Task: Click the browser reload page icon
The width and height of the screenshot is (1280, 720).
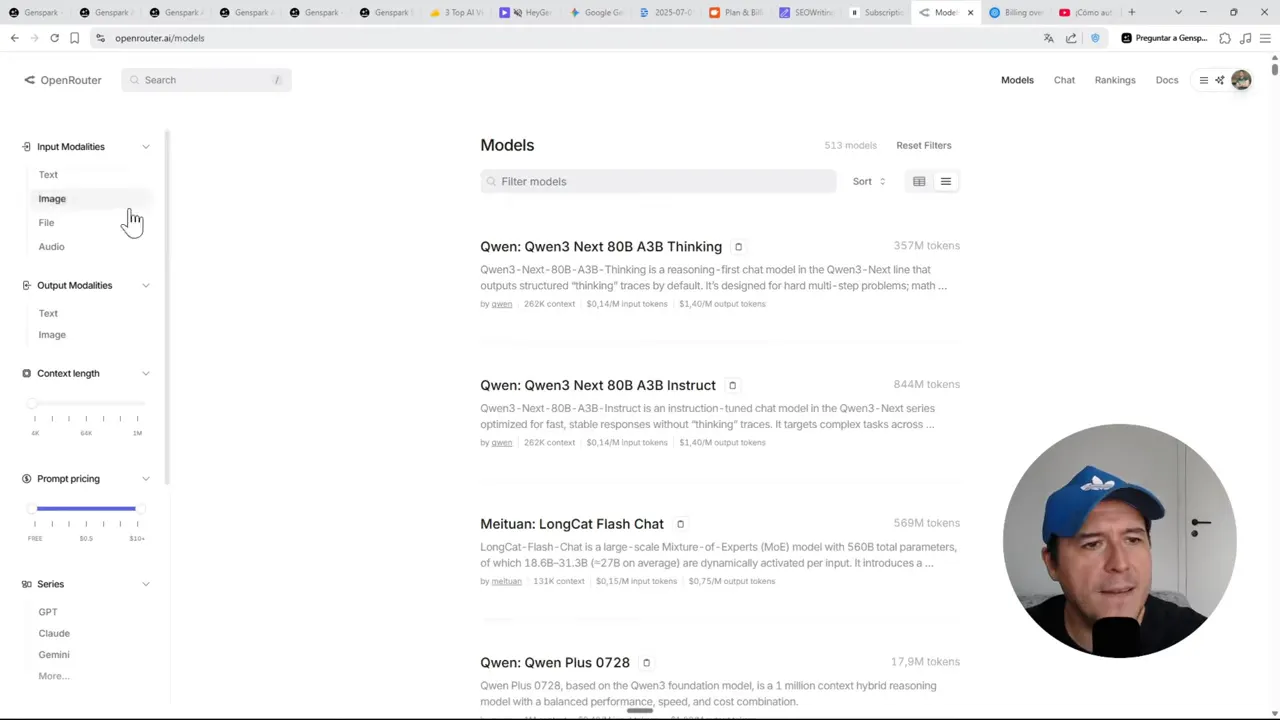Action: click(54, 38)
